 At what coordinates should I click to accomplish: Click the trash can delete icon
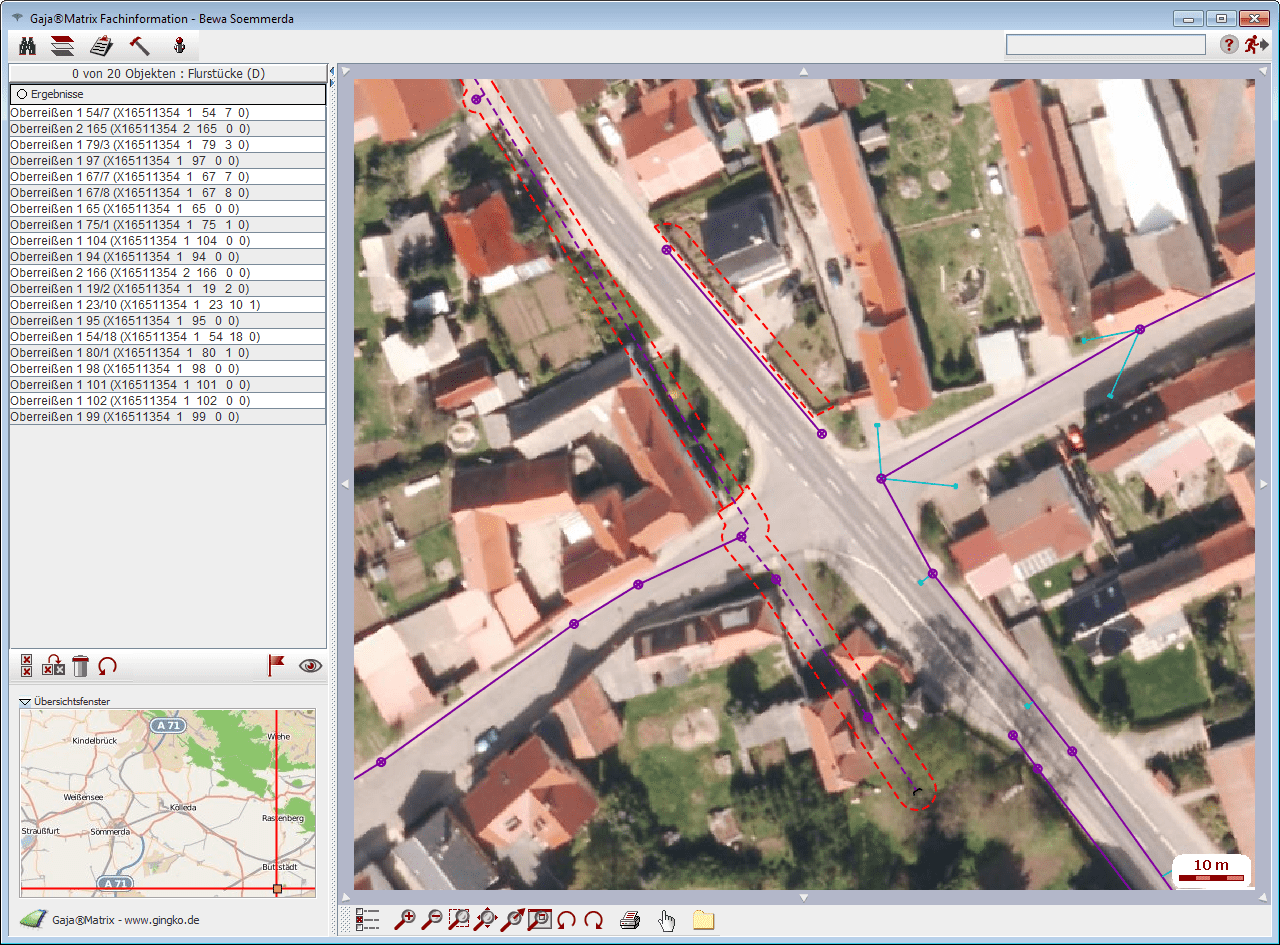(81, 666)
